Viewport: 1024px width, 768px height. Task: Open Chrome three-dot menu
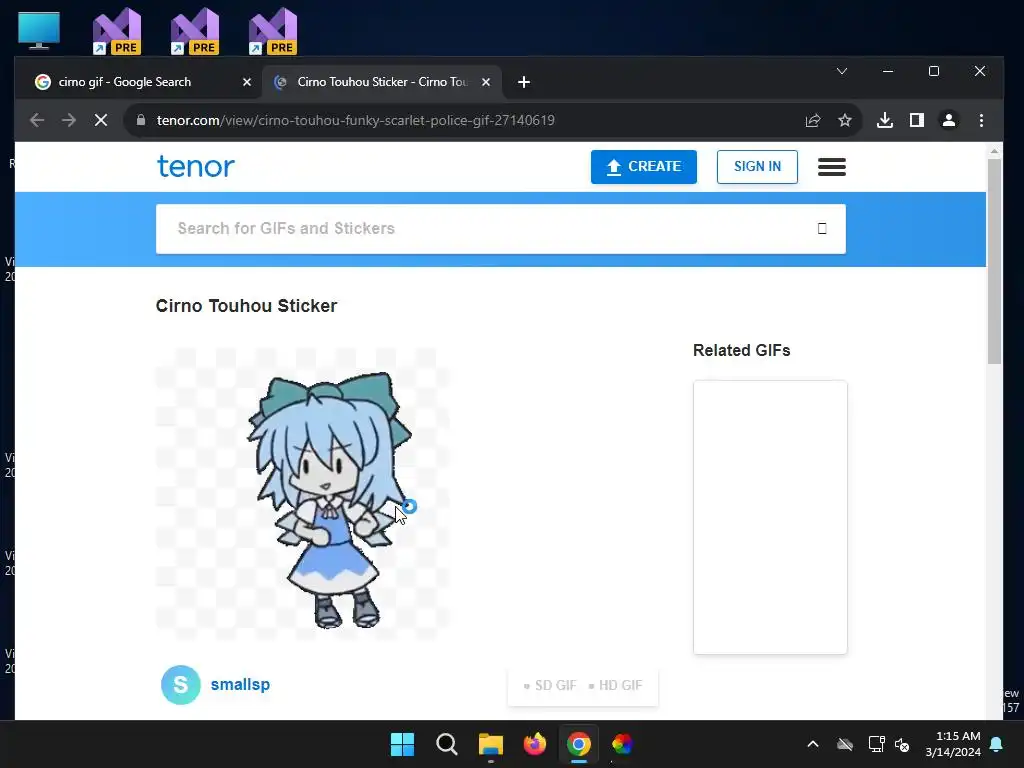(x=981, y=120)
